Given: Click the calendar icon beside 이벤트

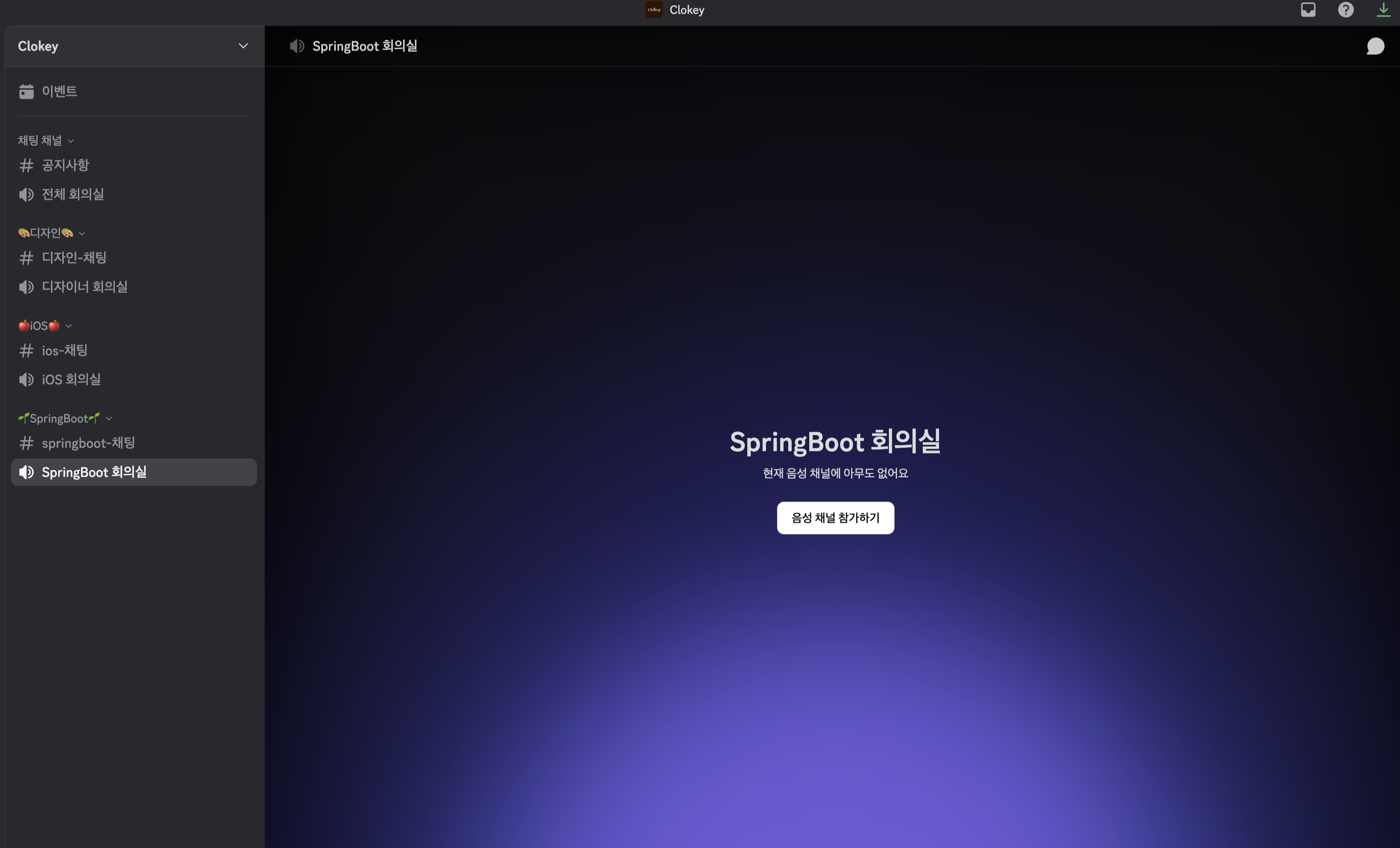Looking at the screenshot, I should tap(26, 92).
